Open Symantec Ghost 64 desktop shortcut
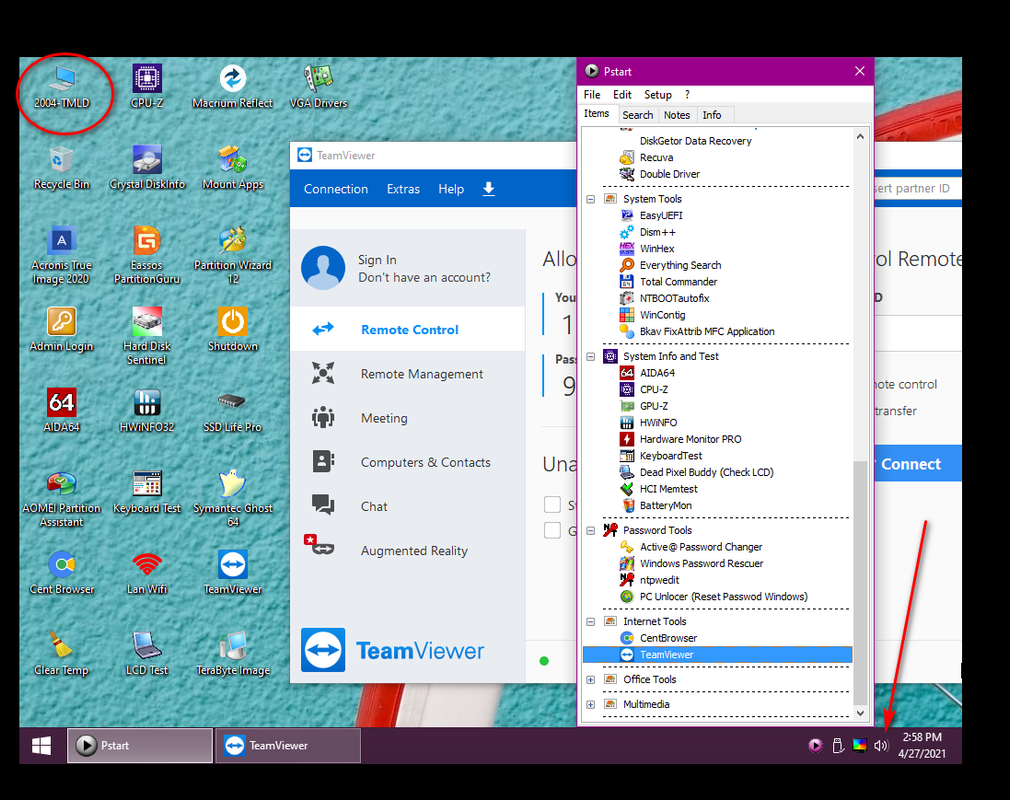 pyautogui.click(x=233, y=499)
